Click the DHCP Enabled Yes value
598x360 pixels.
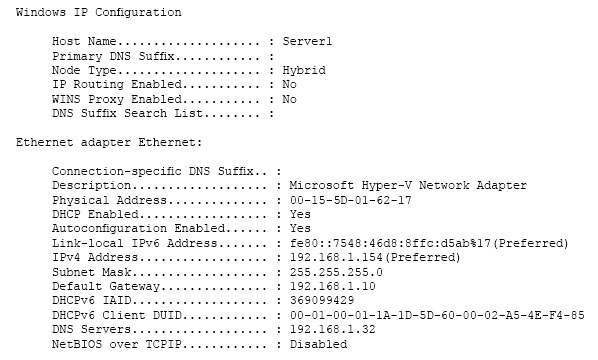pos(300,214)
